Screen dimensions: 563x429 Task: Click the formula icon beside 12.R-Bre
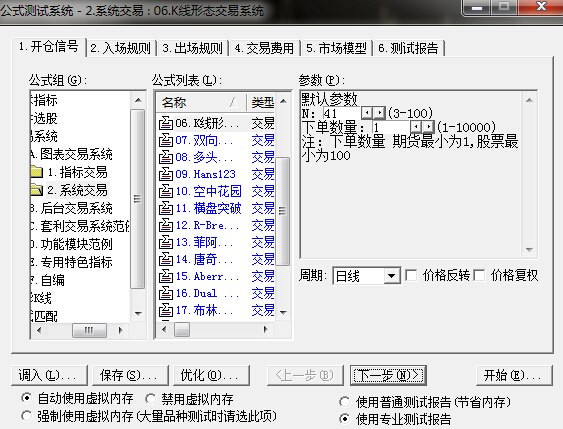point(166,225)
